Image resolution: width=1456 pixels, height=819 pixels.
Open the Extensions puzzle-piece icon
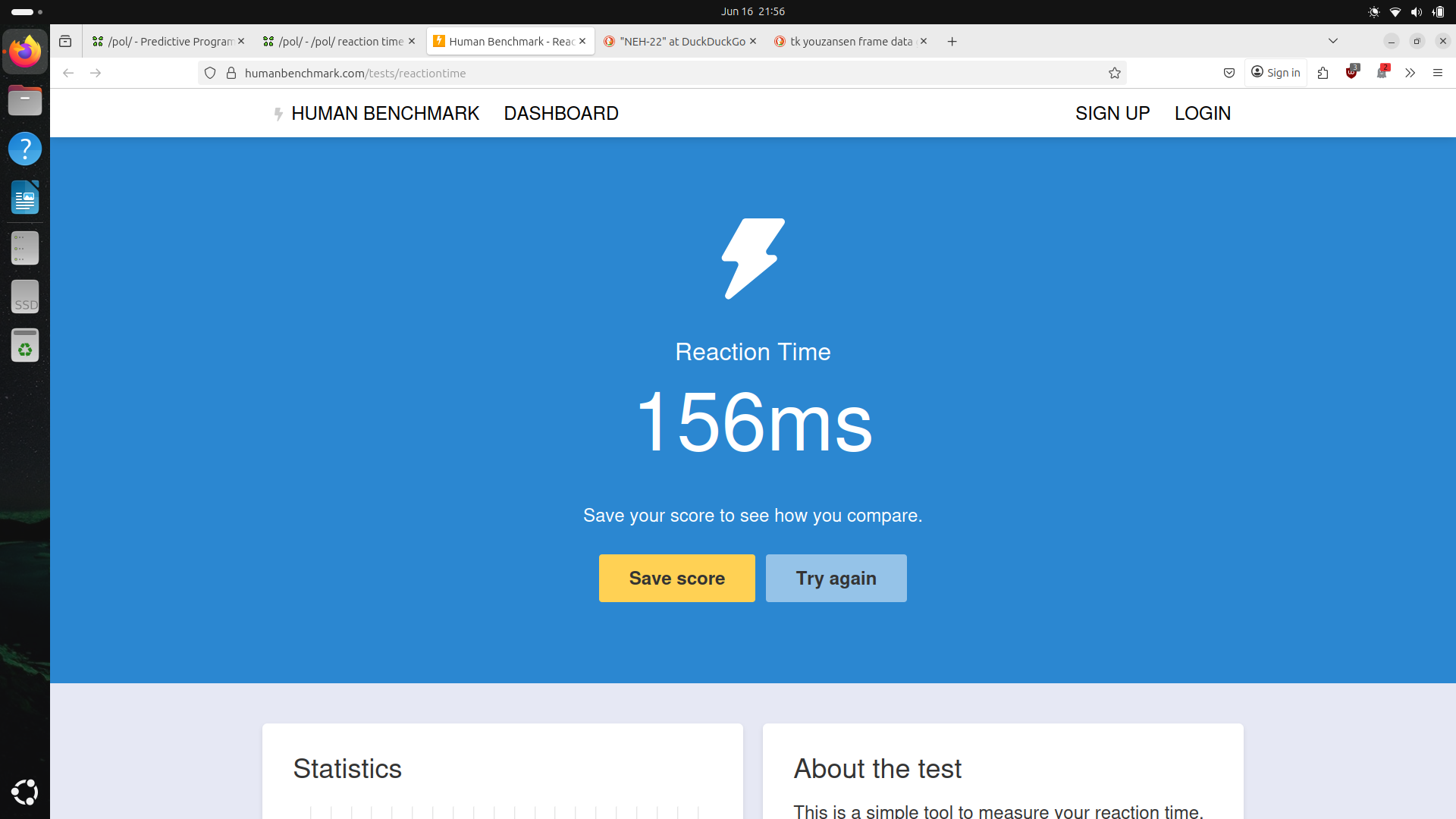pyautogui.click(x=1323, y=73)
